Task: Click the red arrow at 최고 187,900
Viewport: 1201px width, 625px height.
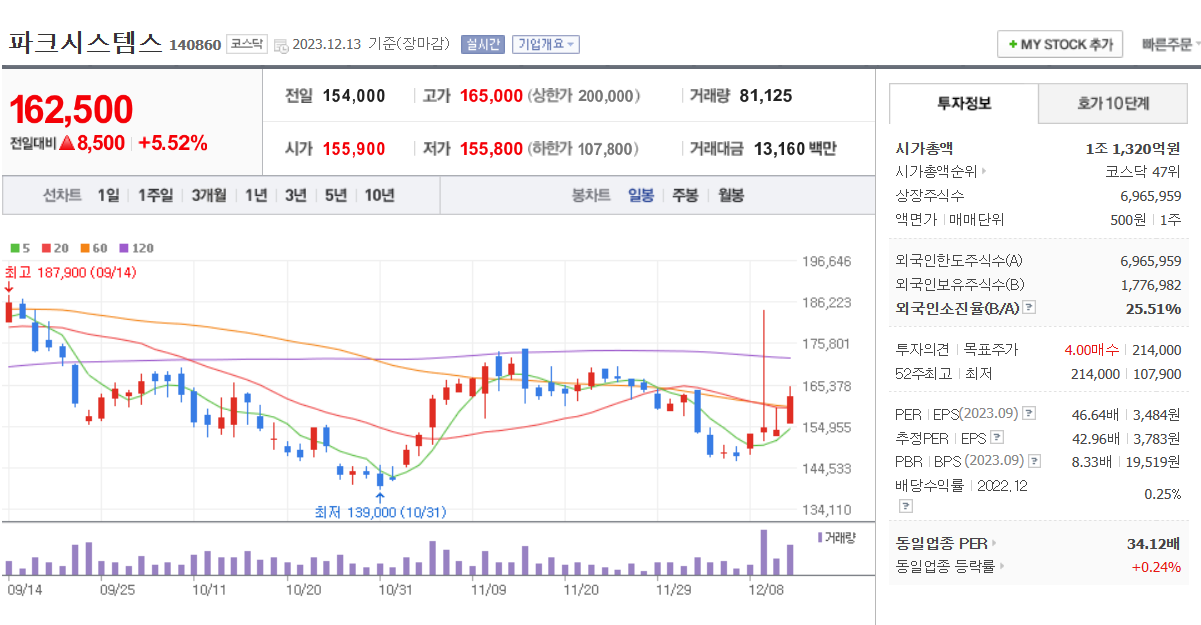Action: pos(8,288)
